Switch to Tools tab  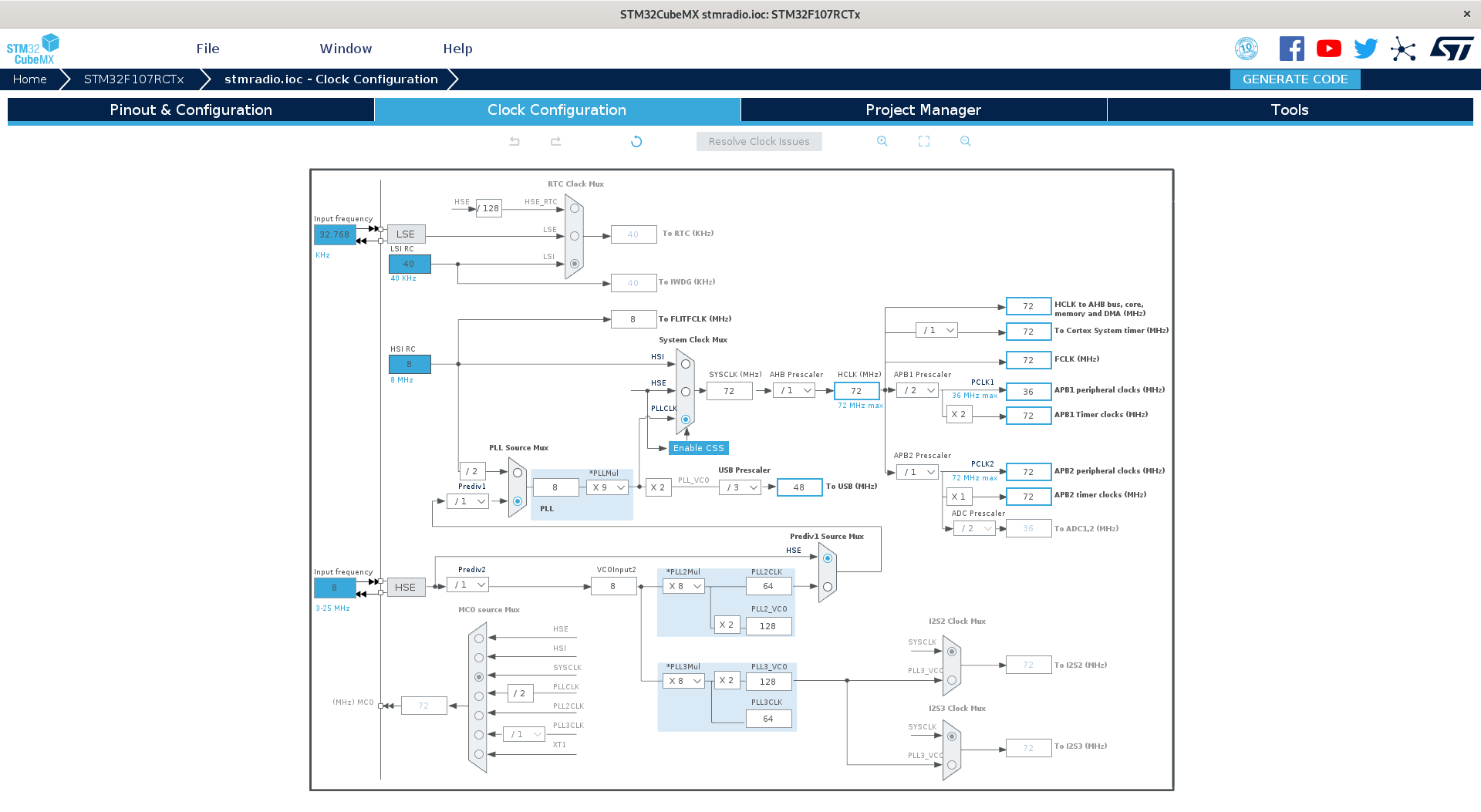[x=1290, y=110]
